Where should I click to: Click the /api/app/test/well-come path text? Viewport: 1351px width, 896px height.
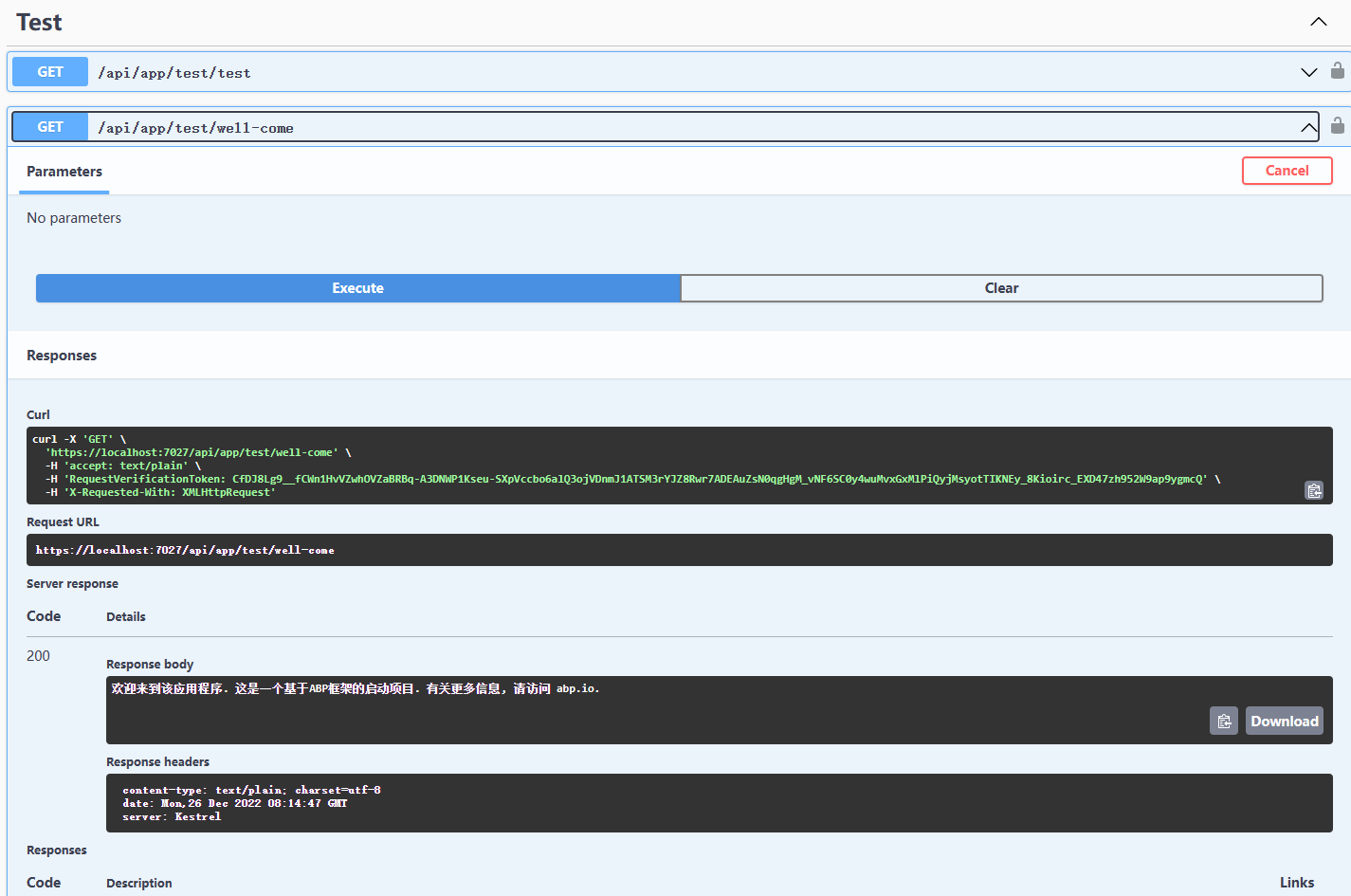(x=195, y=128)
